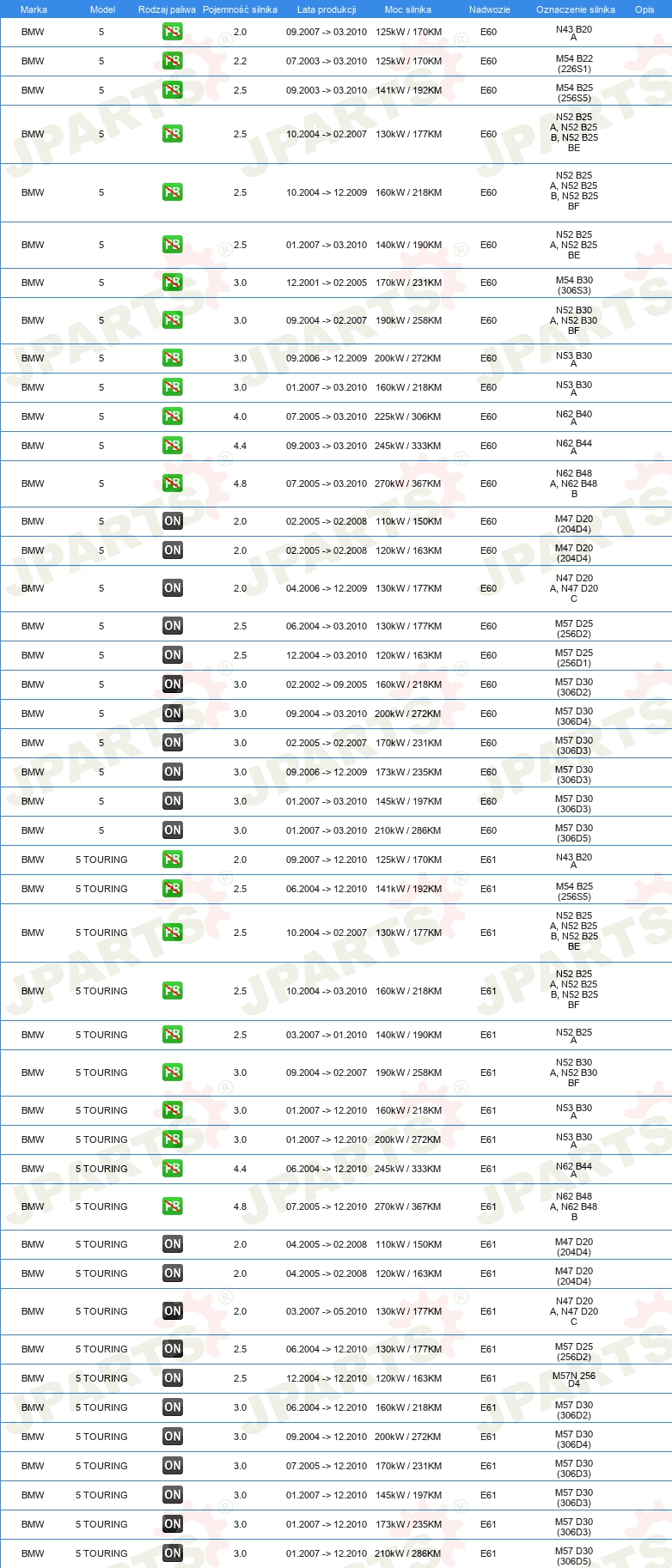Select the M54 B30 (306S3) engine code cell

[574, 285]
